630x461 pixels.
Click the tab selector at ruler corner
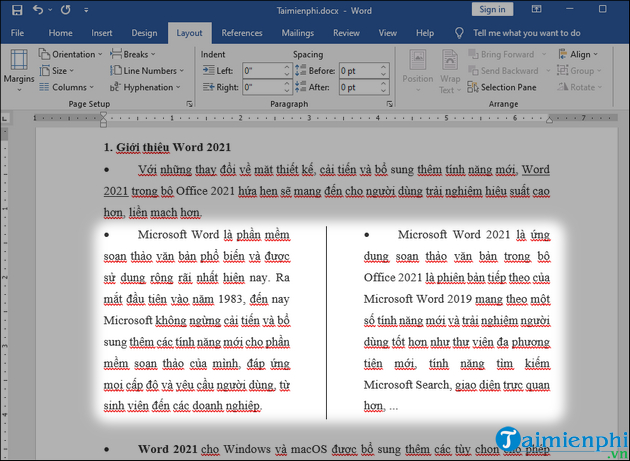click(5, 119)
